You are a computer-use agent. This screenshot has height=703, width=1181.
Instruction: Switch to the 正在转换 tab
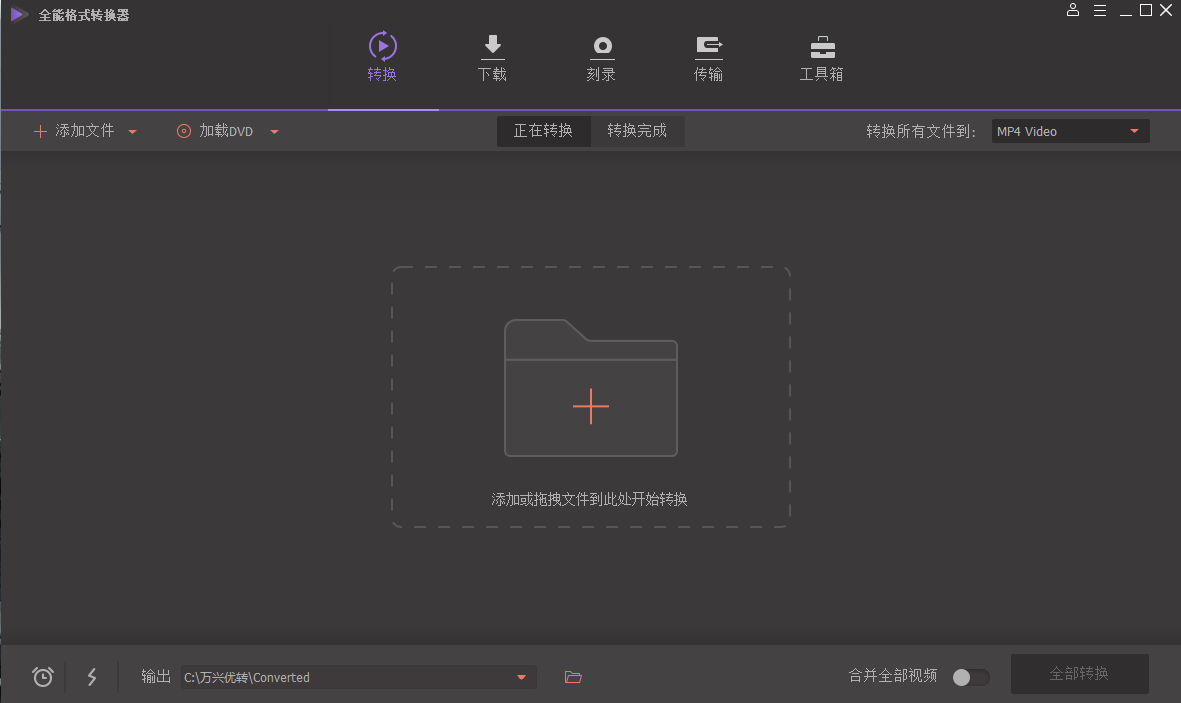(x=543, y=131)
